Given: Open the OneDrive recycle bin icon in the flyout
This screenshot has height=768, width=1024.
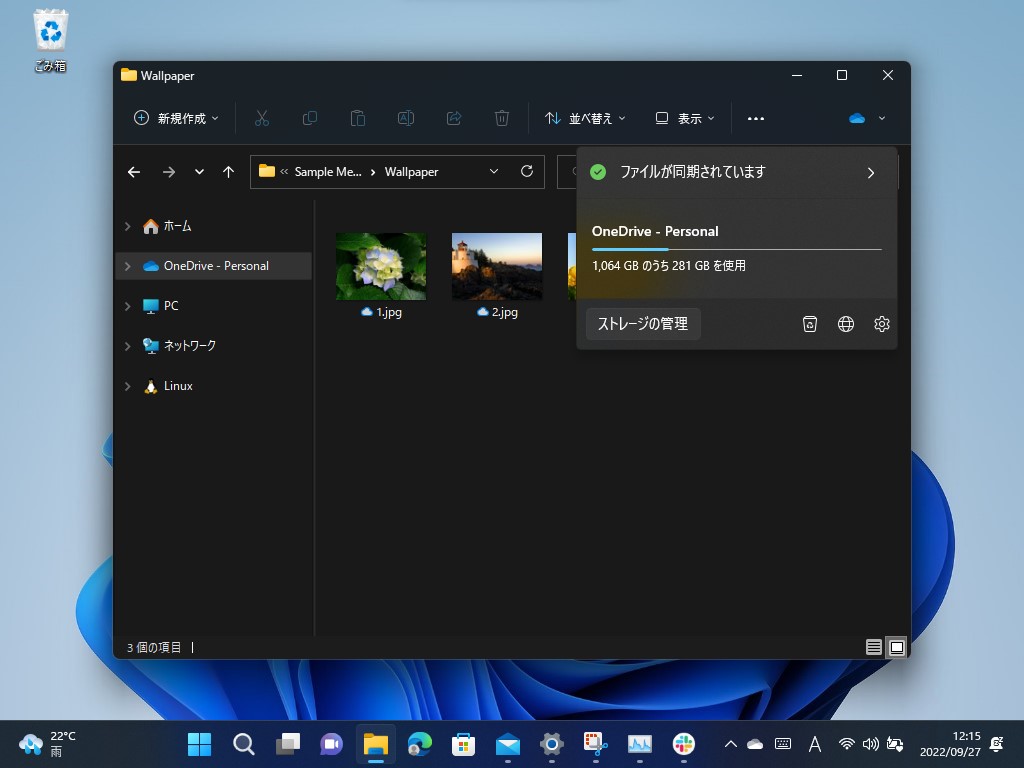Looking at the screenshot, I should tap(810, 324).
